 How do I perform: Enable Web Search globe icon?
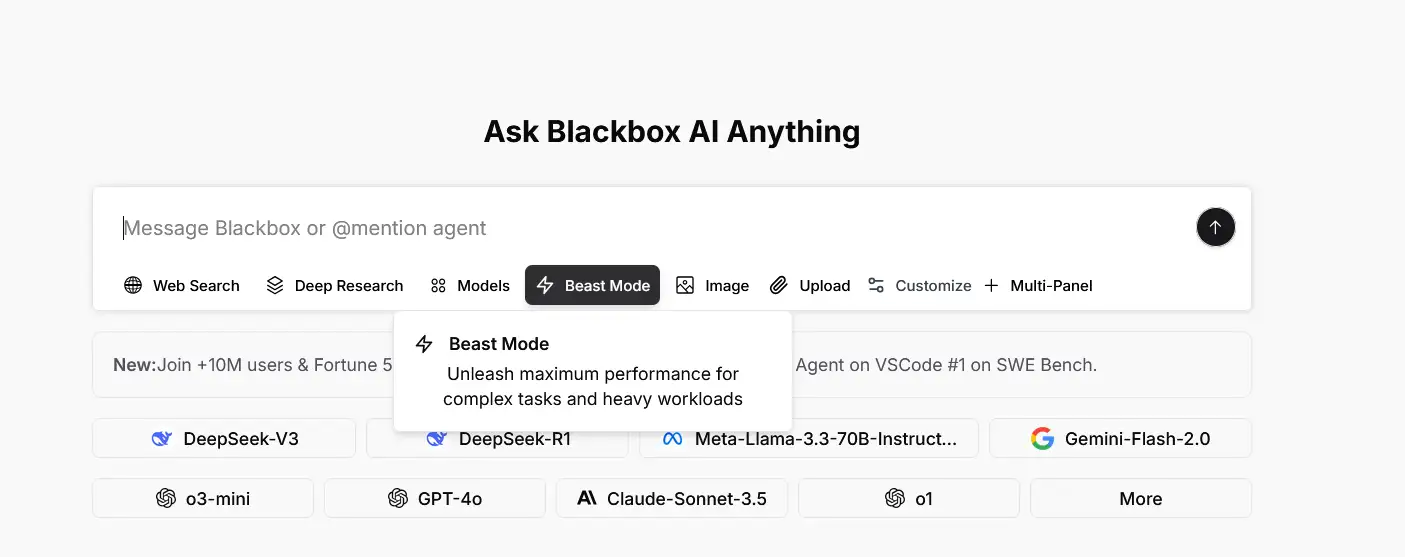[x=133, y=286]
